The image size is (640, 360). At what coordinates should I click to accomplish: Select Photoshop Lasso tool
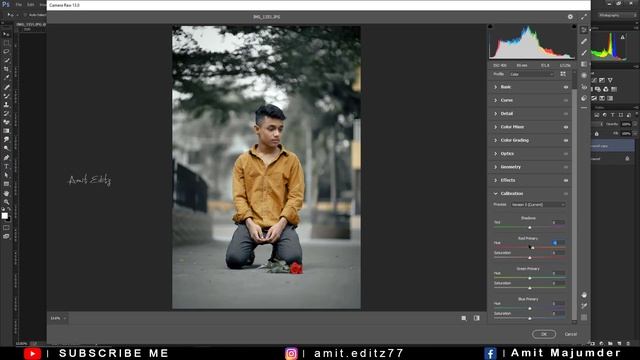pos(6,52)
